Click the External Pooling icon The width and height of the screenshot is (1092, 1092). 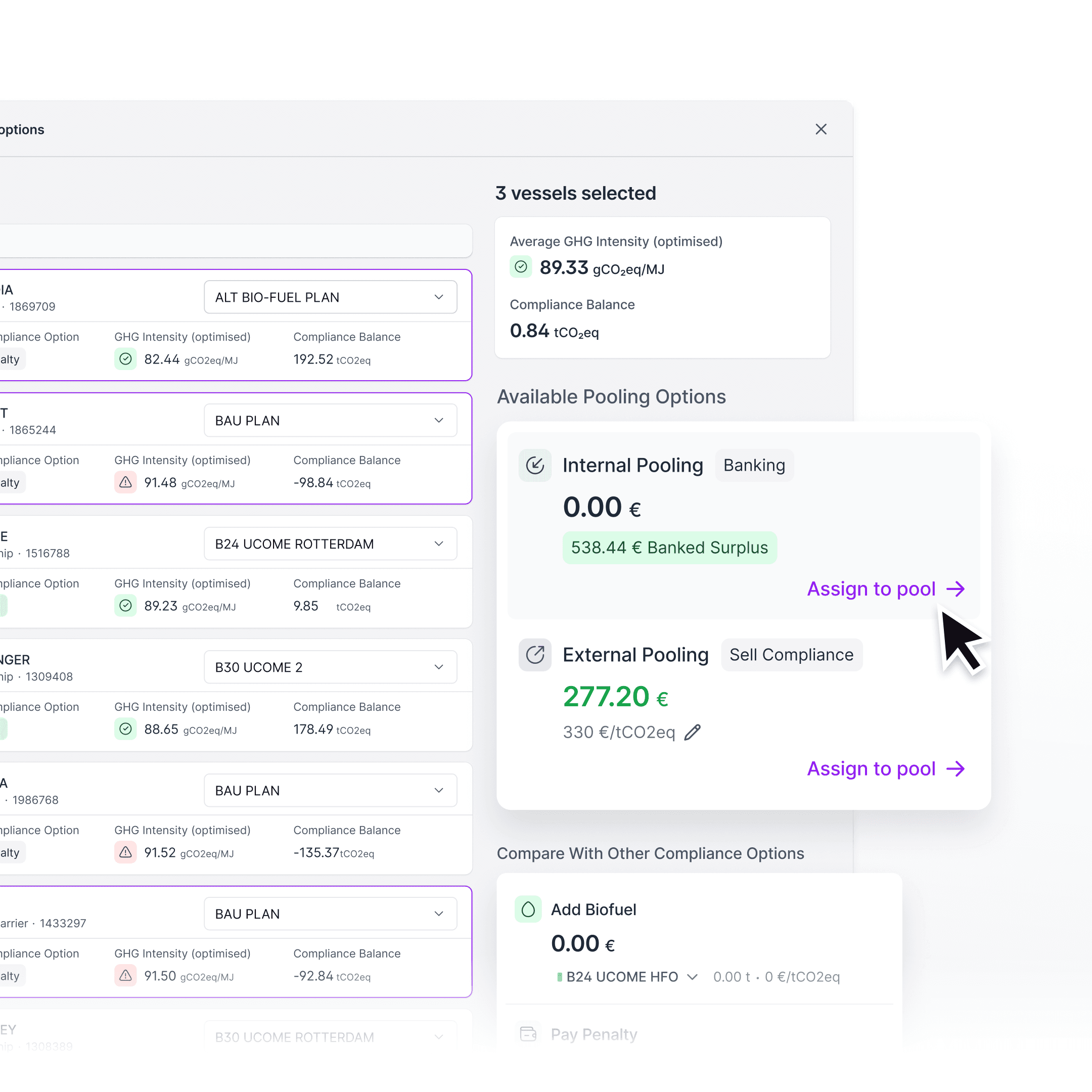click(x=535, y=655)
